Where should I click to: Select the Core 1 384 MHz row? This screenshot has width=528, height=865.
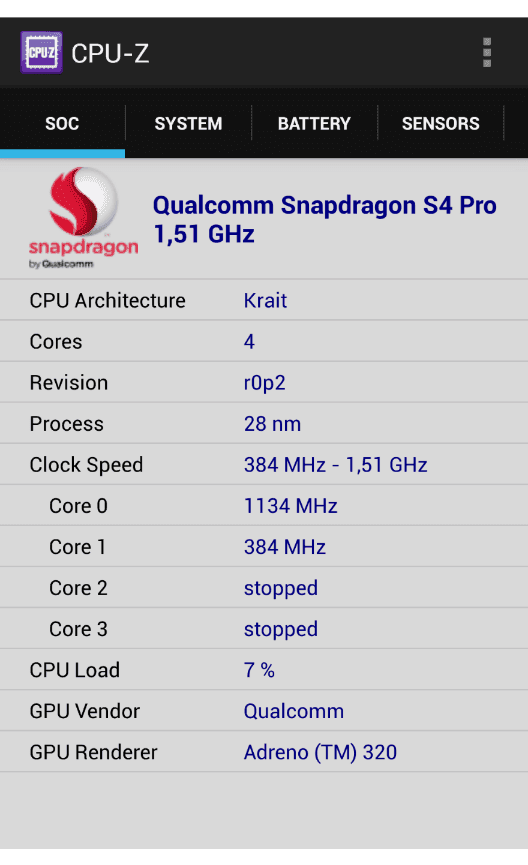(264, 547)
